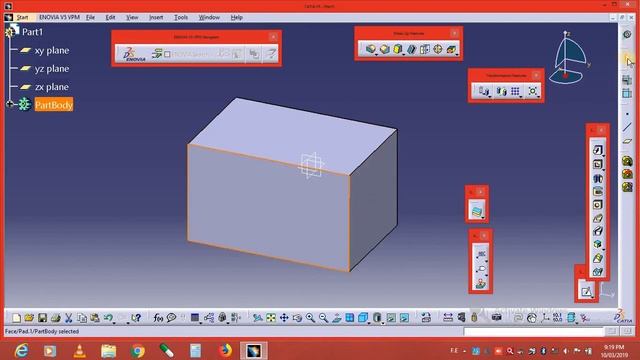Toggle Swap Visible Space
This screenshot has width=640, height=360.
coord(404,318)
